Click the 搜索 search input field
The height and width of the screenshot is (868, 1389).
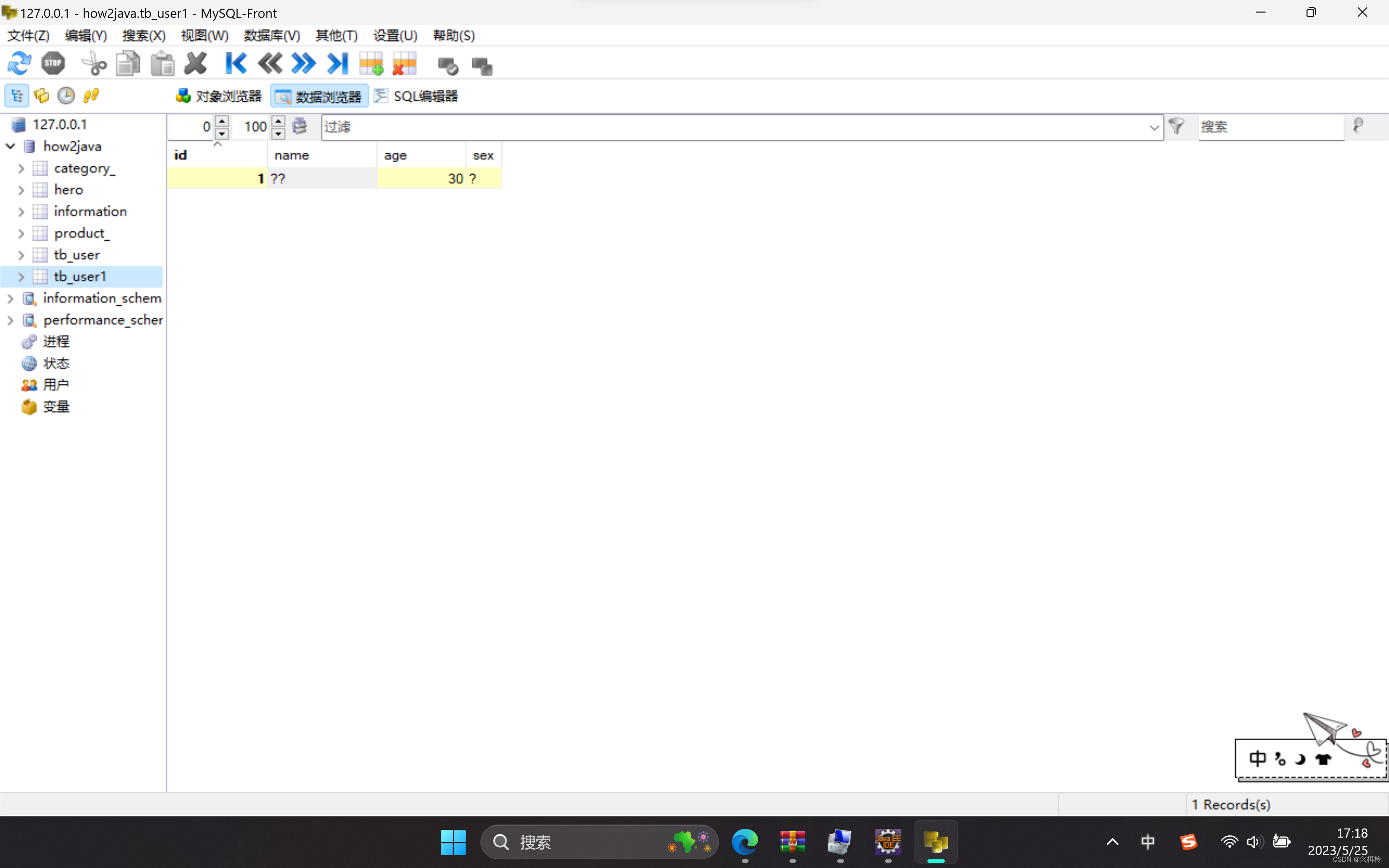pos(1269,127)
